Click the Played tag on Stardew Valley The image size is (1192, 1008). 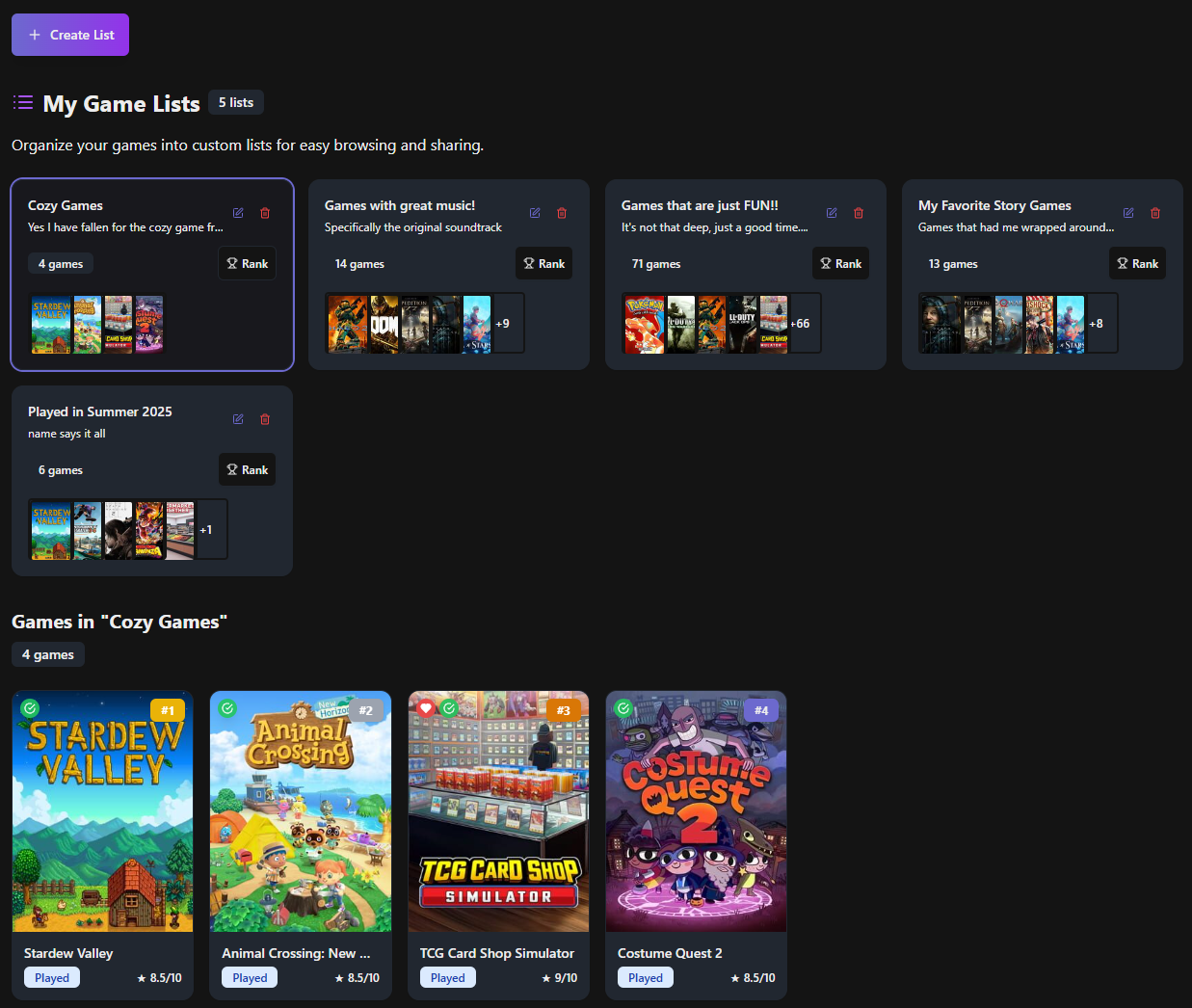[x=52, y=977]
